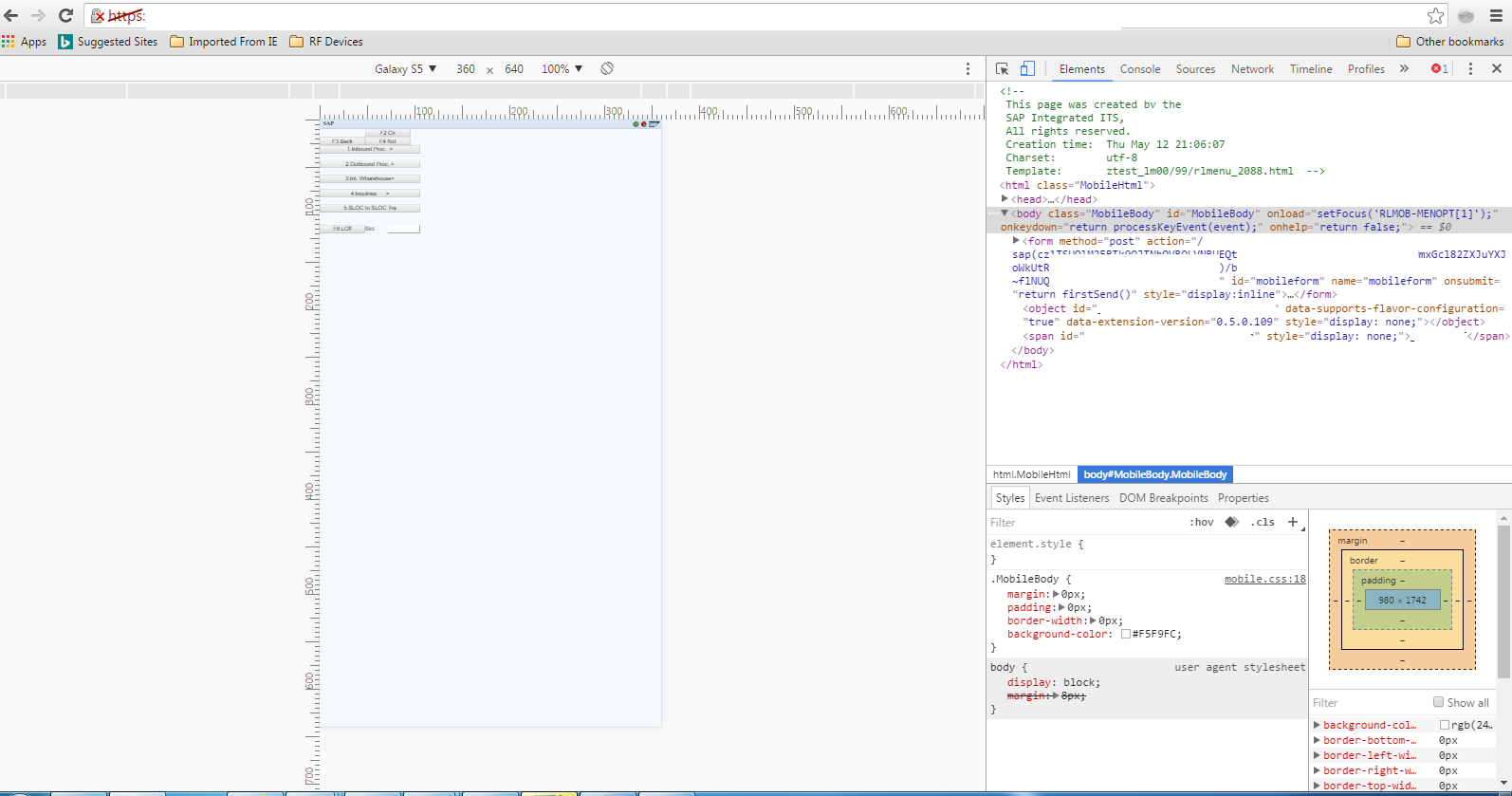The image size is (1512, 796).
Task: Bookmark this page with the star icon
Action: coord(1435,15)
